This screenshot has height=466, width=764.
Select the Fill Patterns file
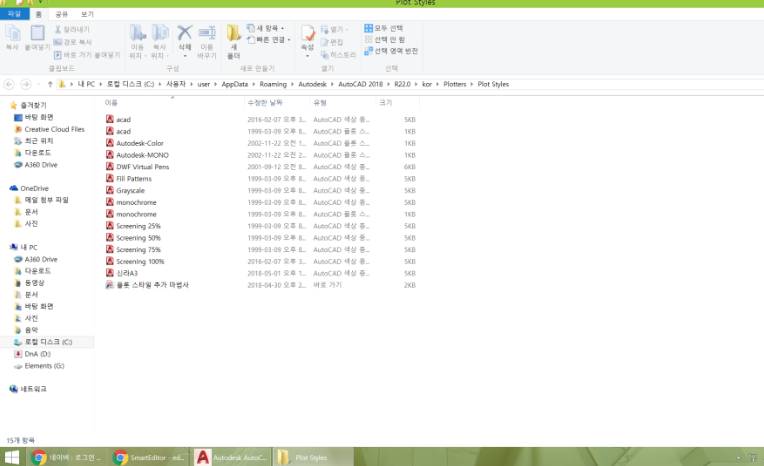pos(134,178)
